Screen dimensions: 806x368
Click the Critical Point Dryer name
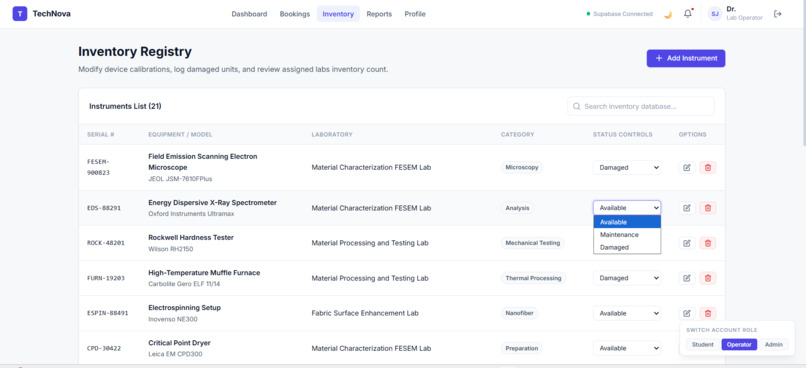(x=179, y=343)
